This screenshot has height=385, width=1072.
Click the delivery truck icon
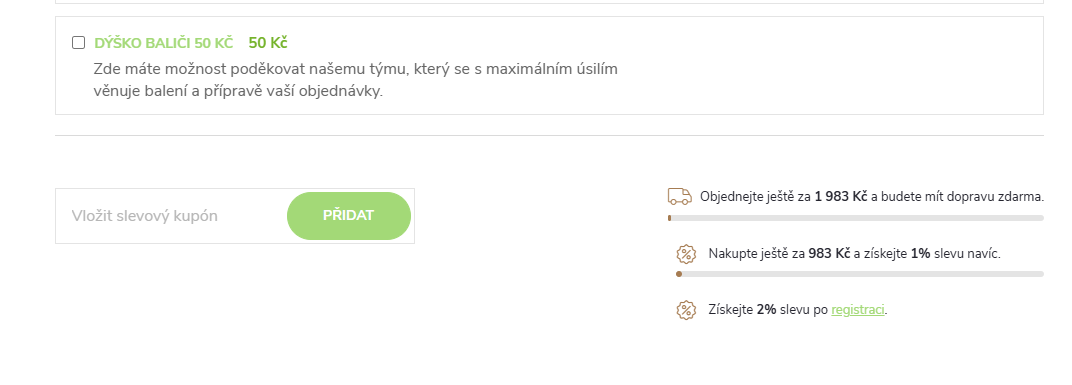(x=680, y=197)
